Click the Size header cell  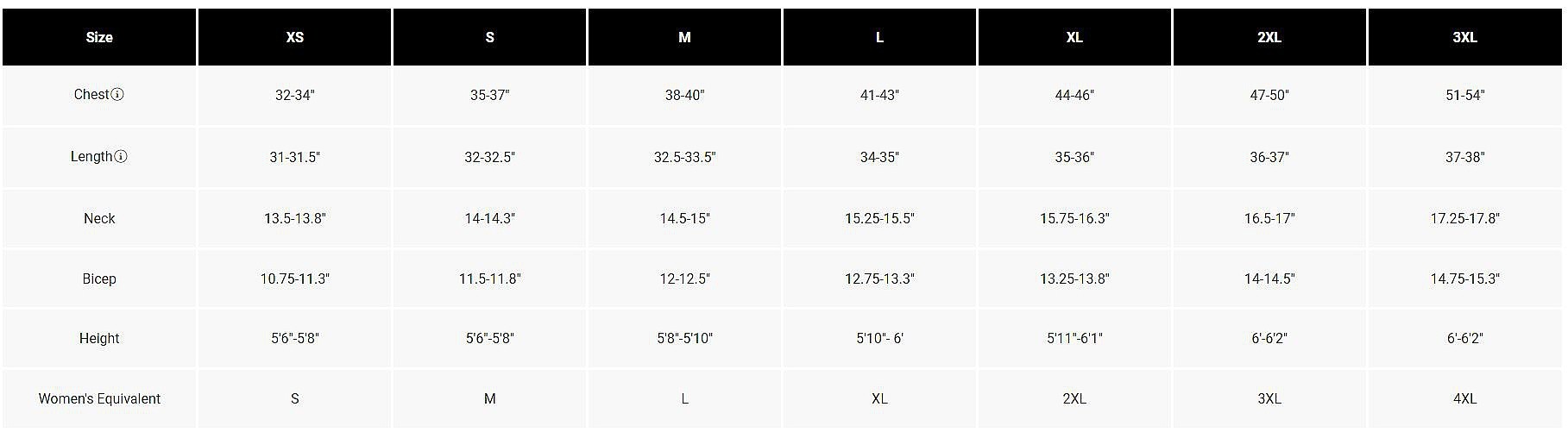[99, 37]
